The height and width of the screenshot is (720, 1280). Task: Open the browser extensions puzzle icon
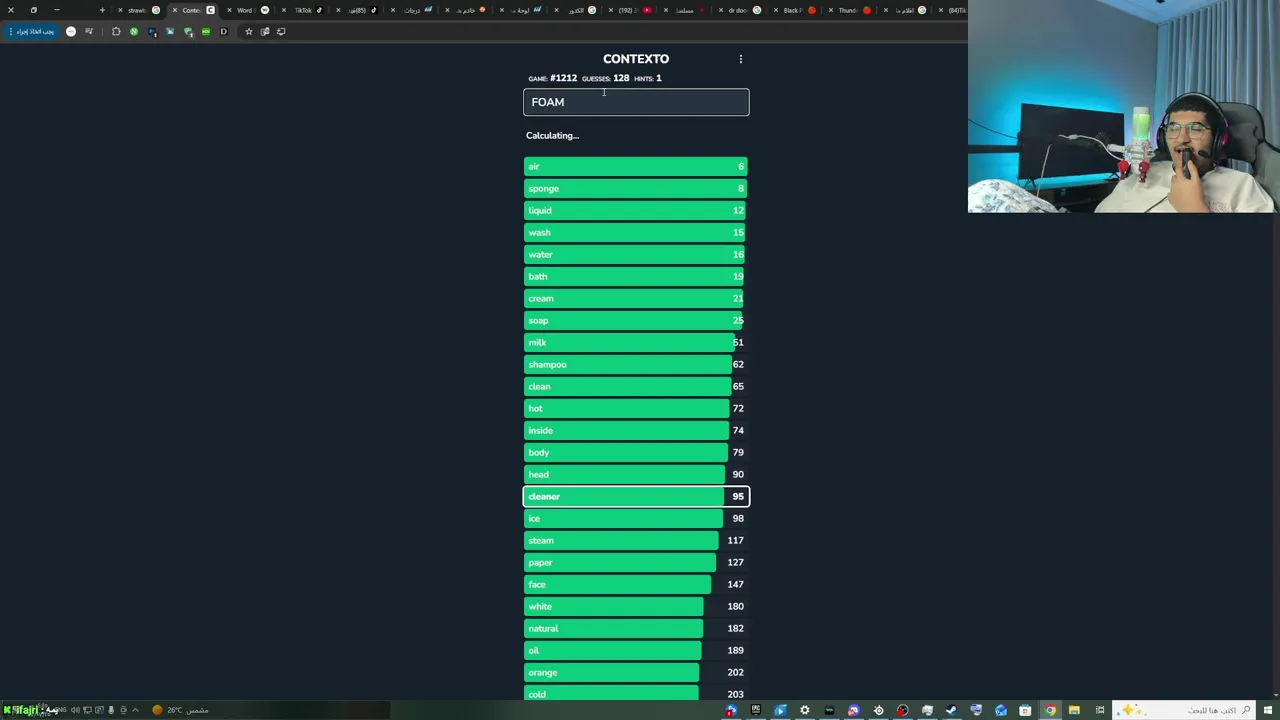pyautogui.click(x=116, y=32)
